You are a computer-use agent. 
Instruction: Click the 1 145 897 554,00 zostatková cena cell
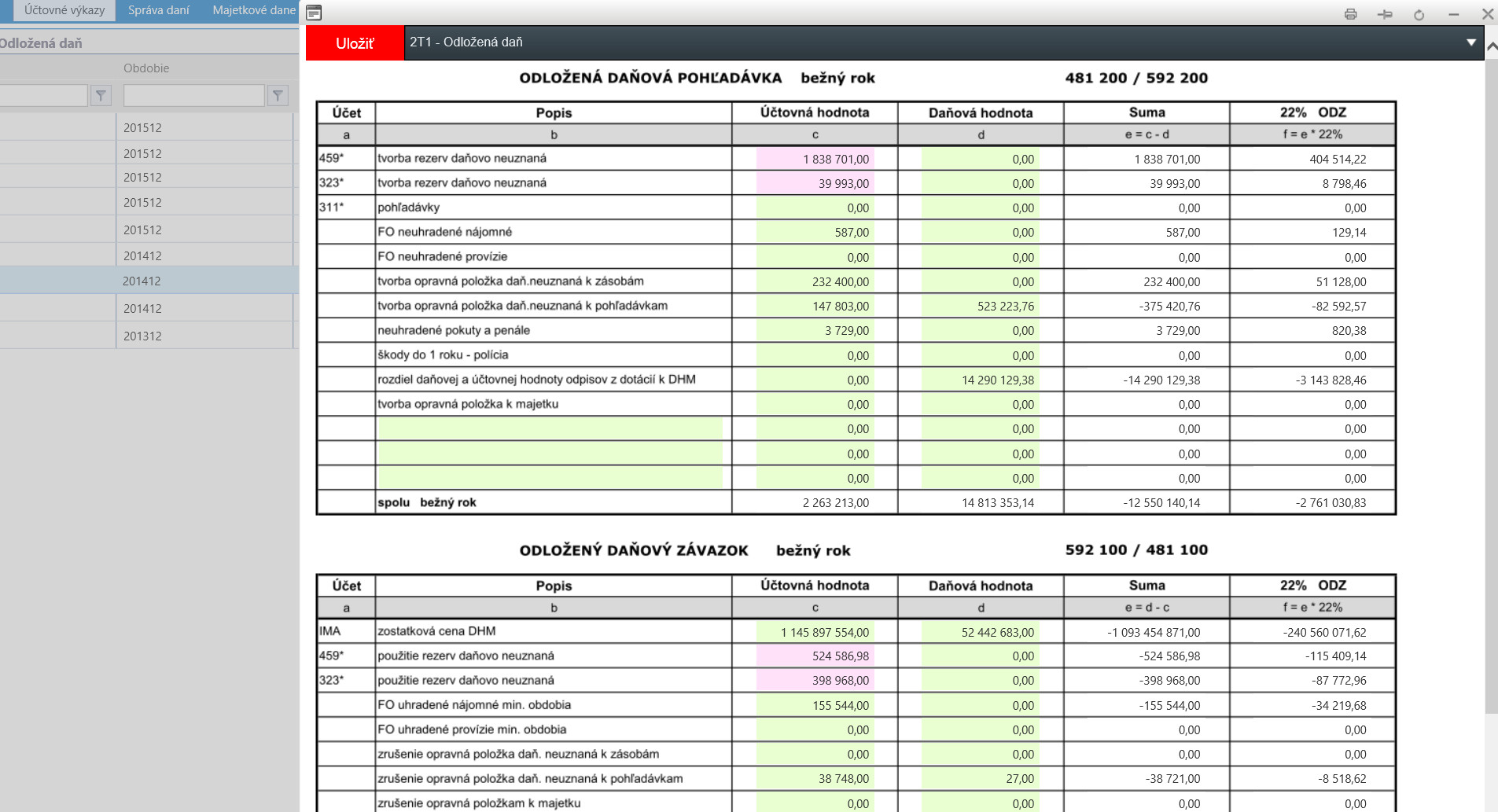815,632
